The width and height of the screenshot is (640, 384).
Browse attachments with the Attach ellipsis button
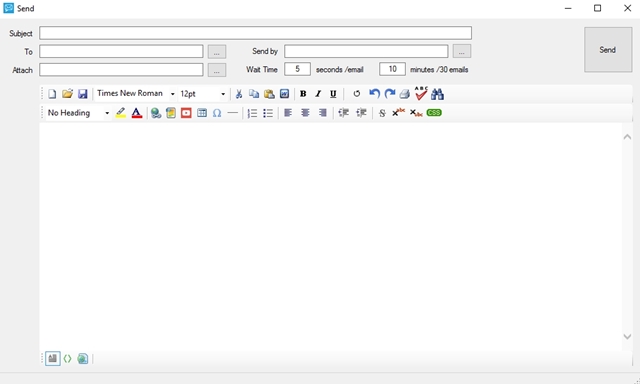(217, 70)
